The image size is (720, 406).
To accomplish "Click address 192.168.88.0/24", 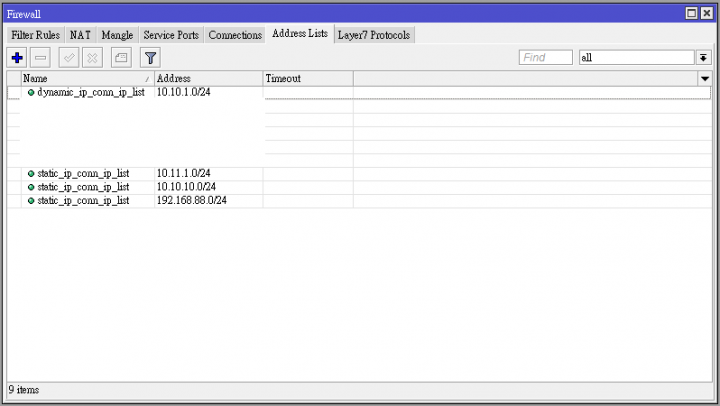I will 192,201.
